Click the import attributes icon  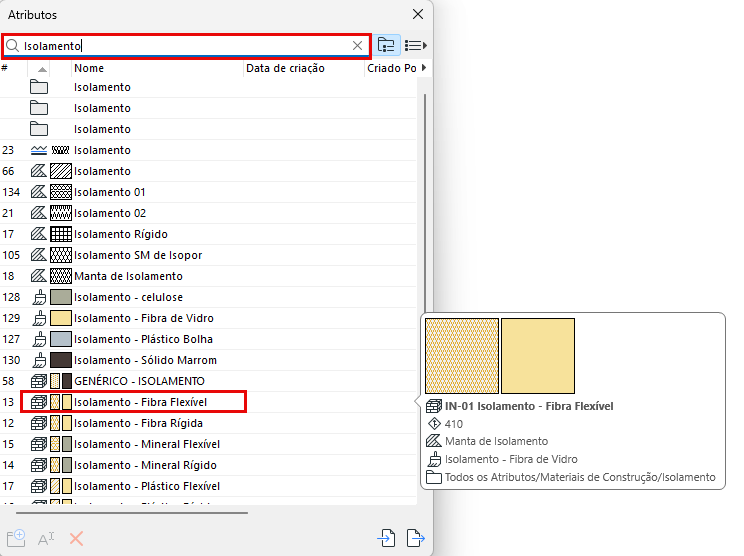(386, 538)
